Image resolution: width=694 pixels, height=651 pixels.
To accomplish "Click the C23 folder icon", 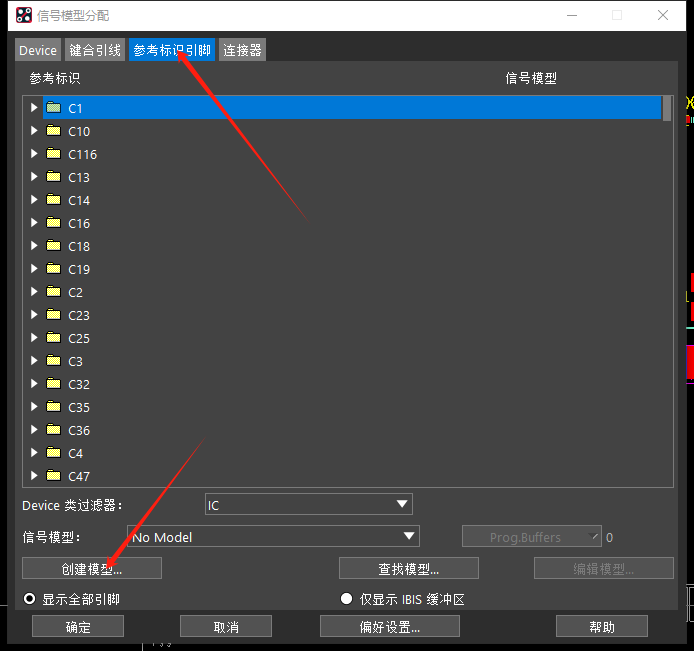I will [54, 315].
